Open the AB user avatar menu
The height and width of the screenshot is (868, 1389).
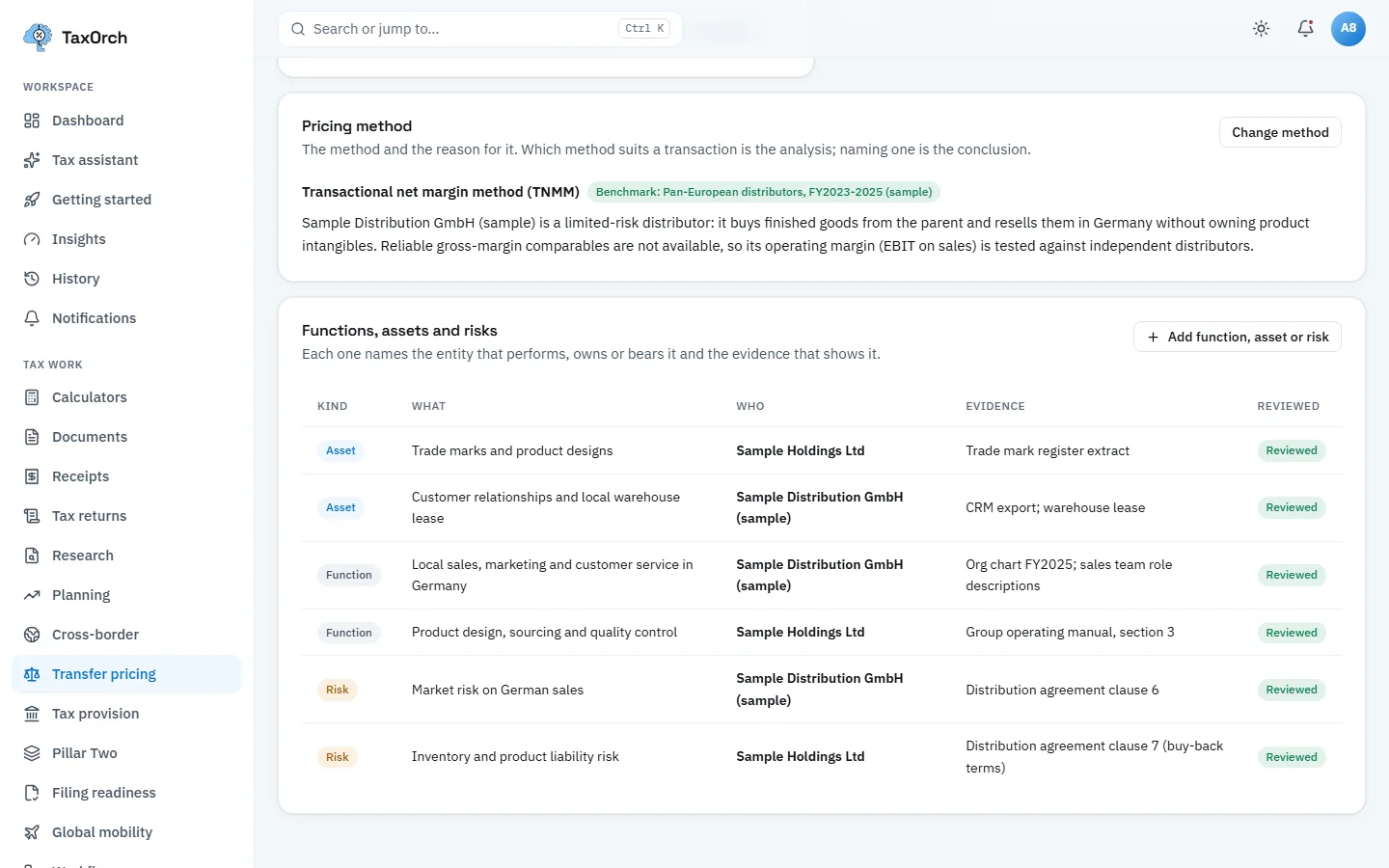pos(1348,29)
